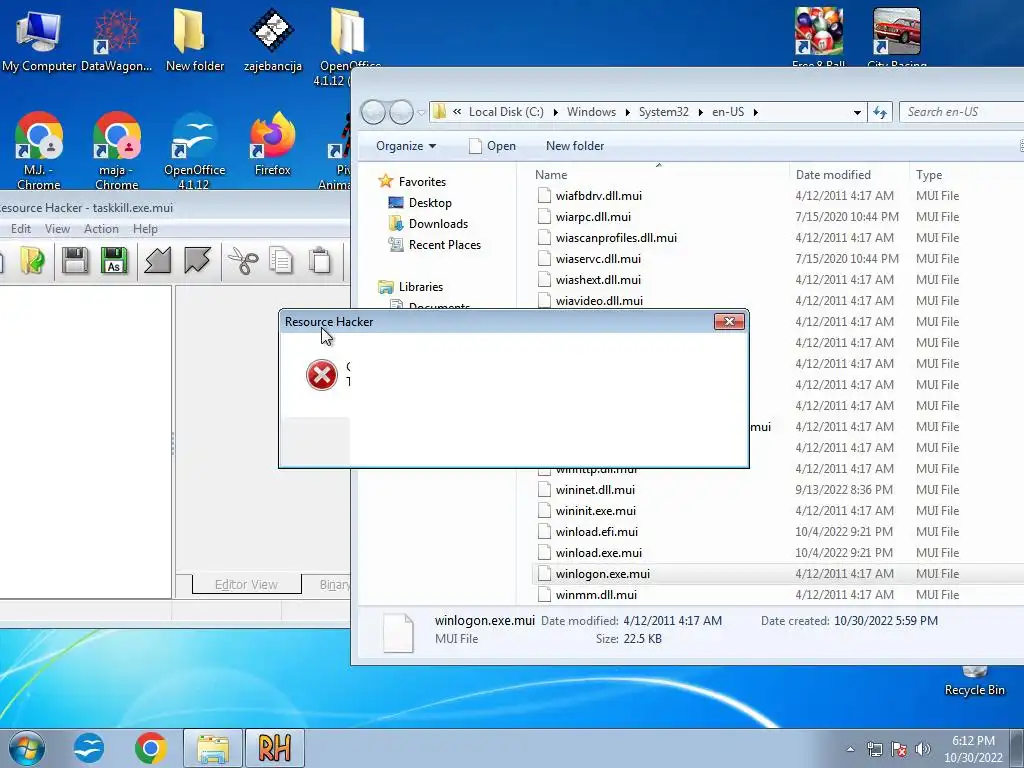The width and height of the screenshot is (1024, 768).
Task: Close the Resource Hacker error dialog
Action: [729, 321]
